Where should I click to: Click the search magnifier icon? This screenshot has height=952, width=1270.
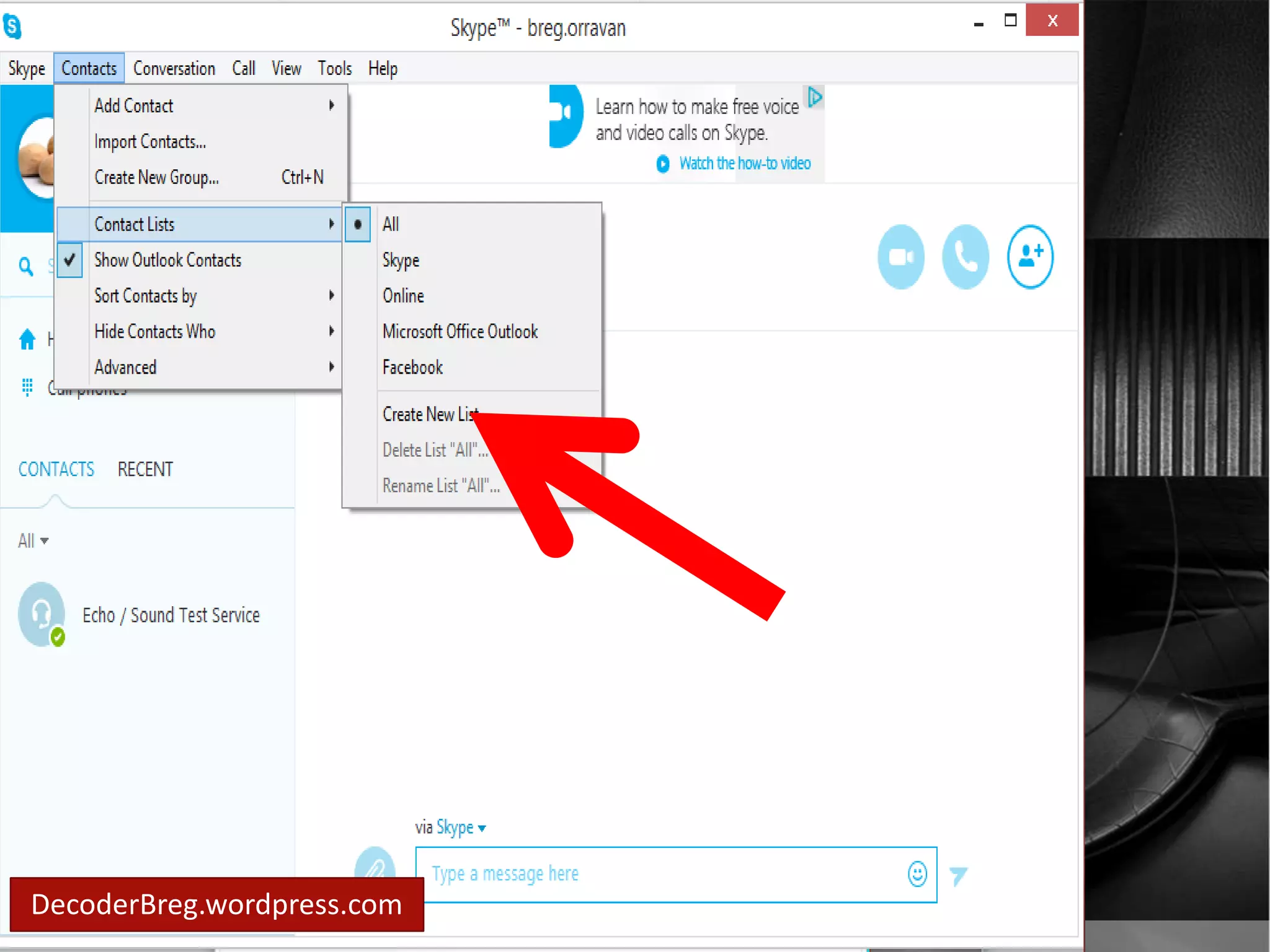[26, 267]
